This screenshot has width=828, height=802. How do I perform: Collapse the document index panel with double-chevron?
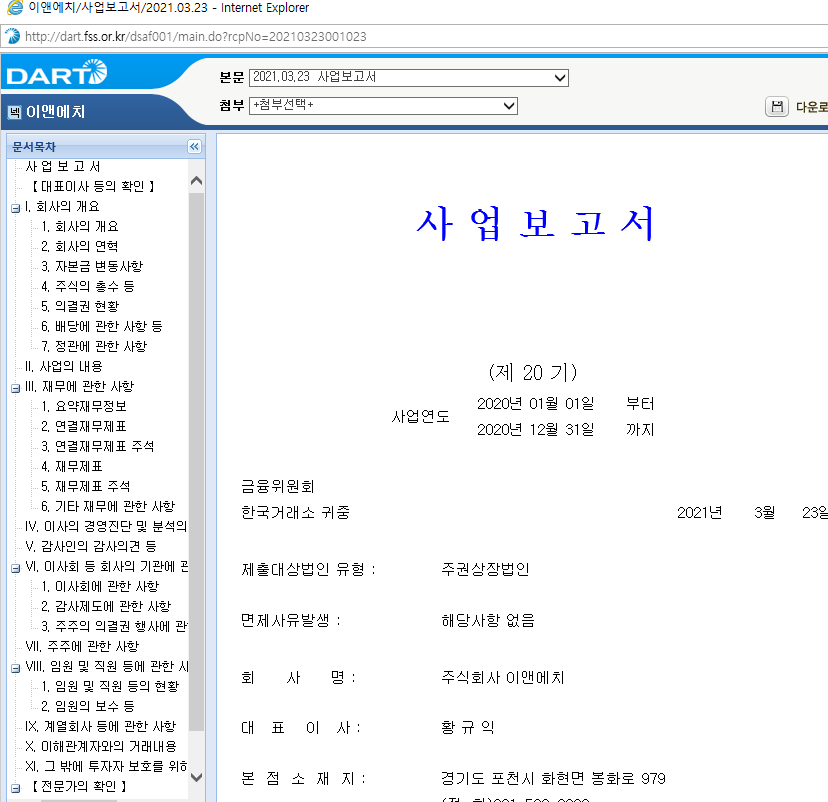pos(194,146)
